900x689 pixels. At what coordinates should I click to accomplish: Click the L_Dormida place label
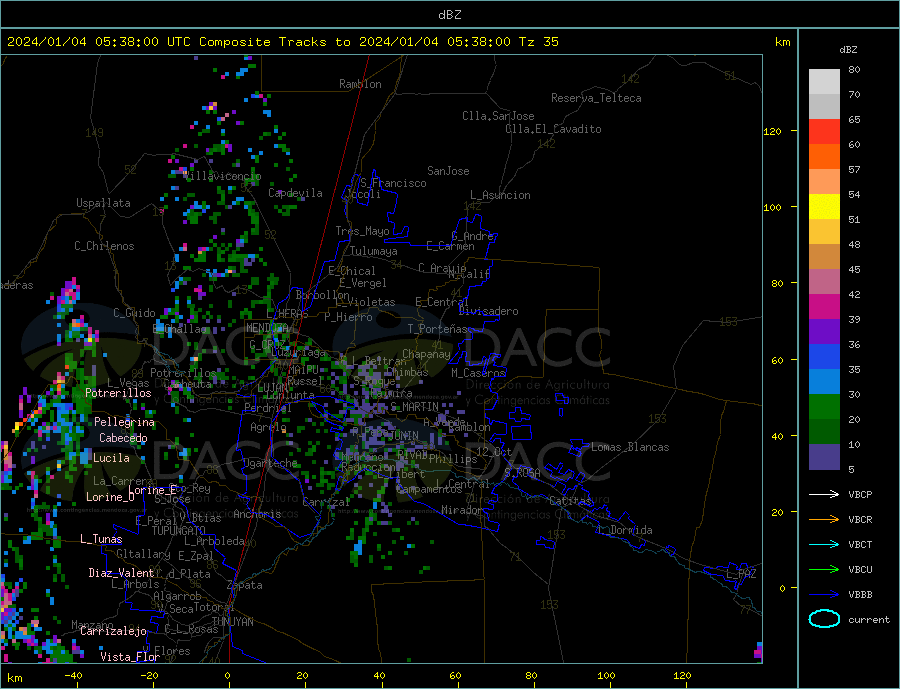tap(626, 529)
